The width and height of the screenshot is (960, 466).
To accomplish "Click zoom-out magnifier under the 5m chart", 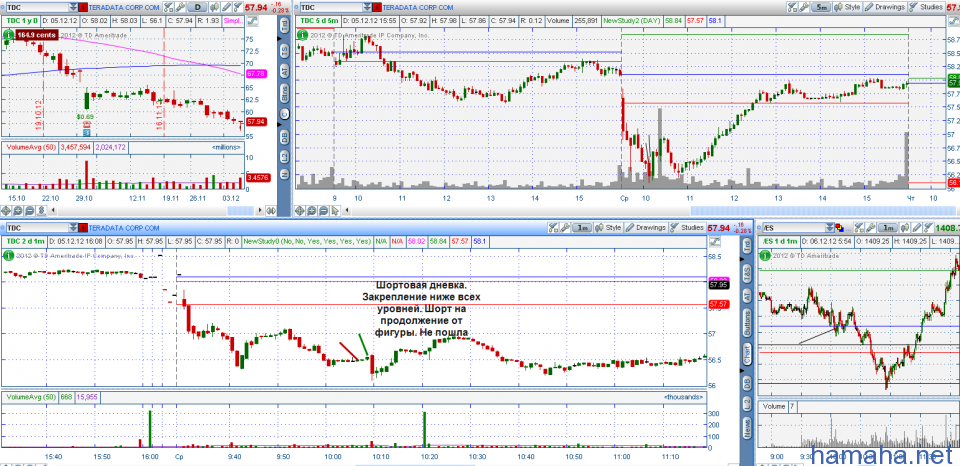I will tap(323, 210).
